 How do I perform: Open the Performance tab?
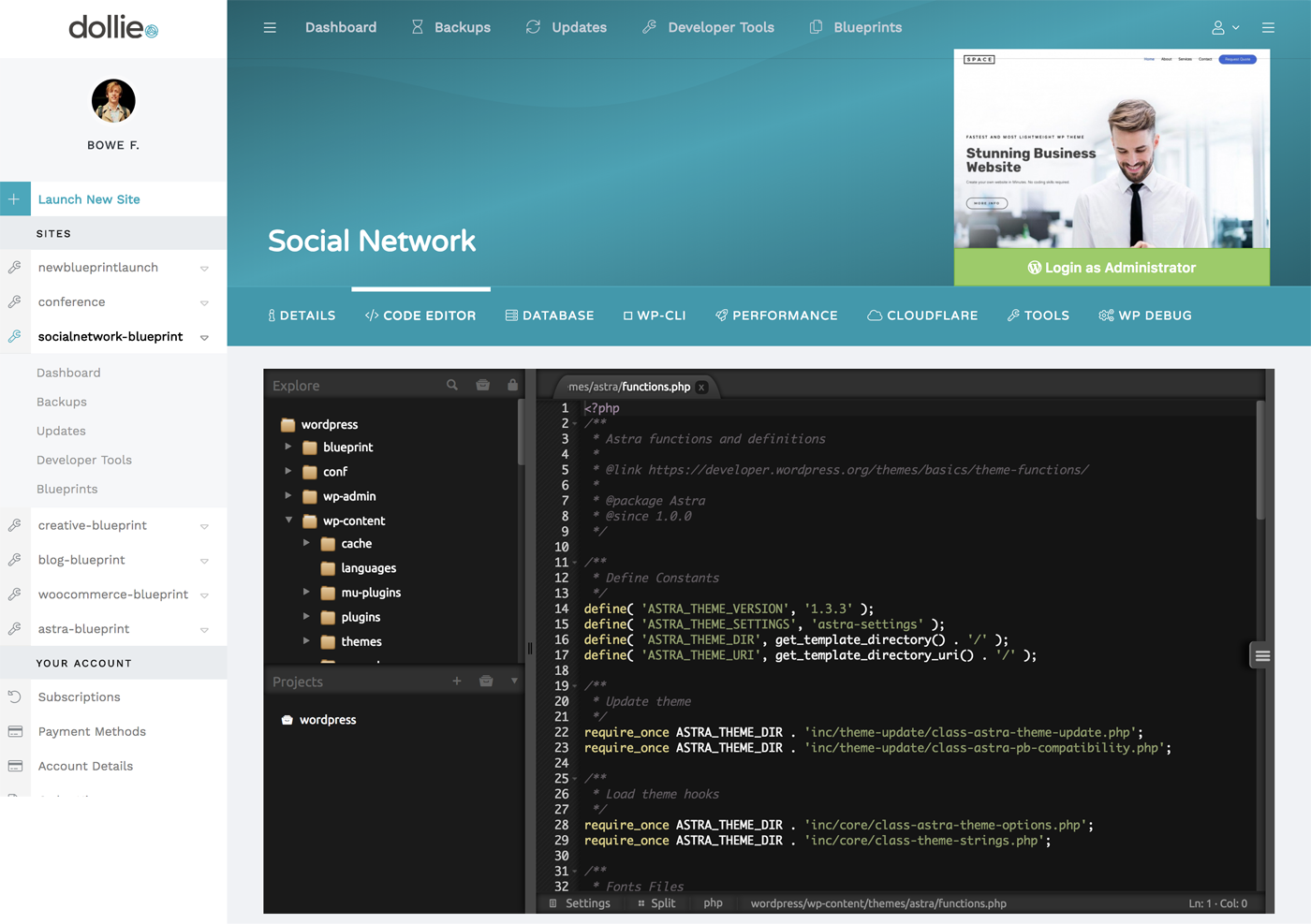(776, 315)
